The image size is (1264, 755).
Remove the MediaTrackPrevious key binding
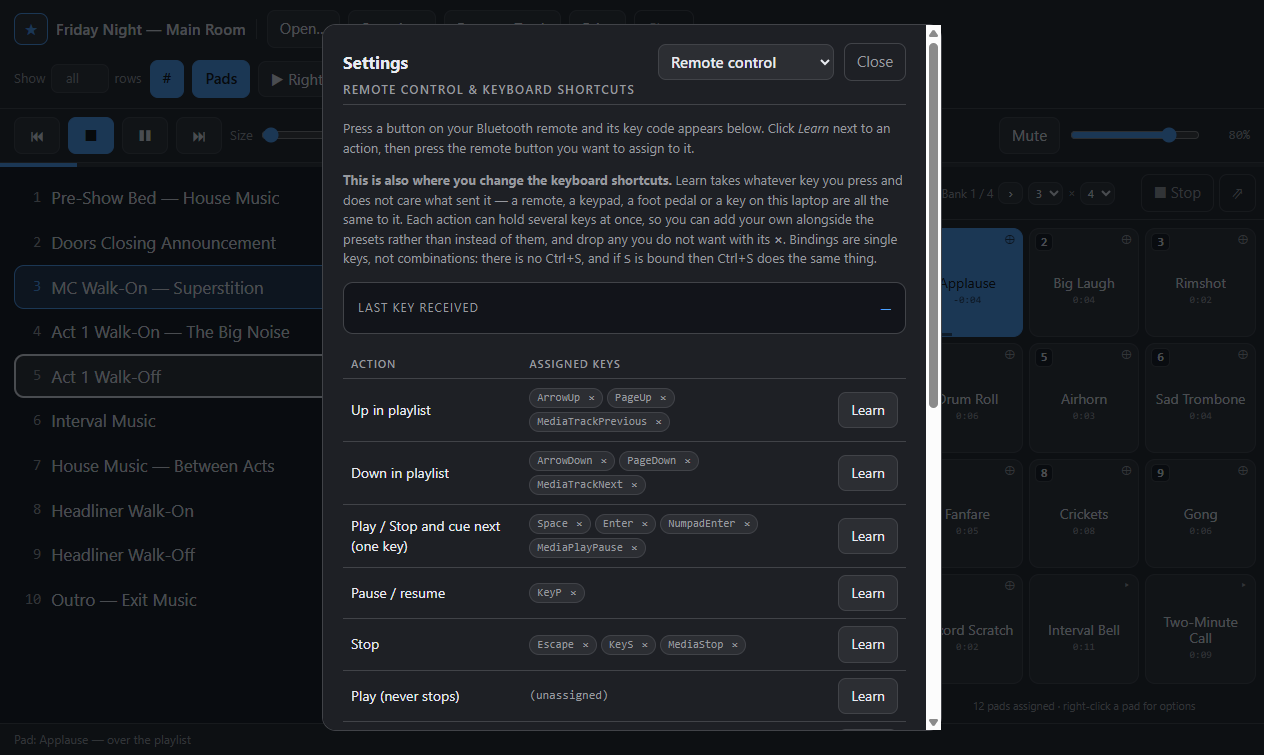click(658, 422)
